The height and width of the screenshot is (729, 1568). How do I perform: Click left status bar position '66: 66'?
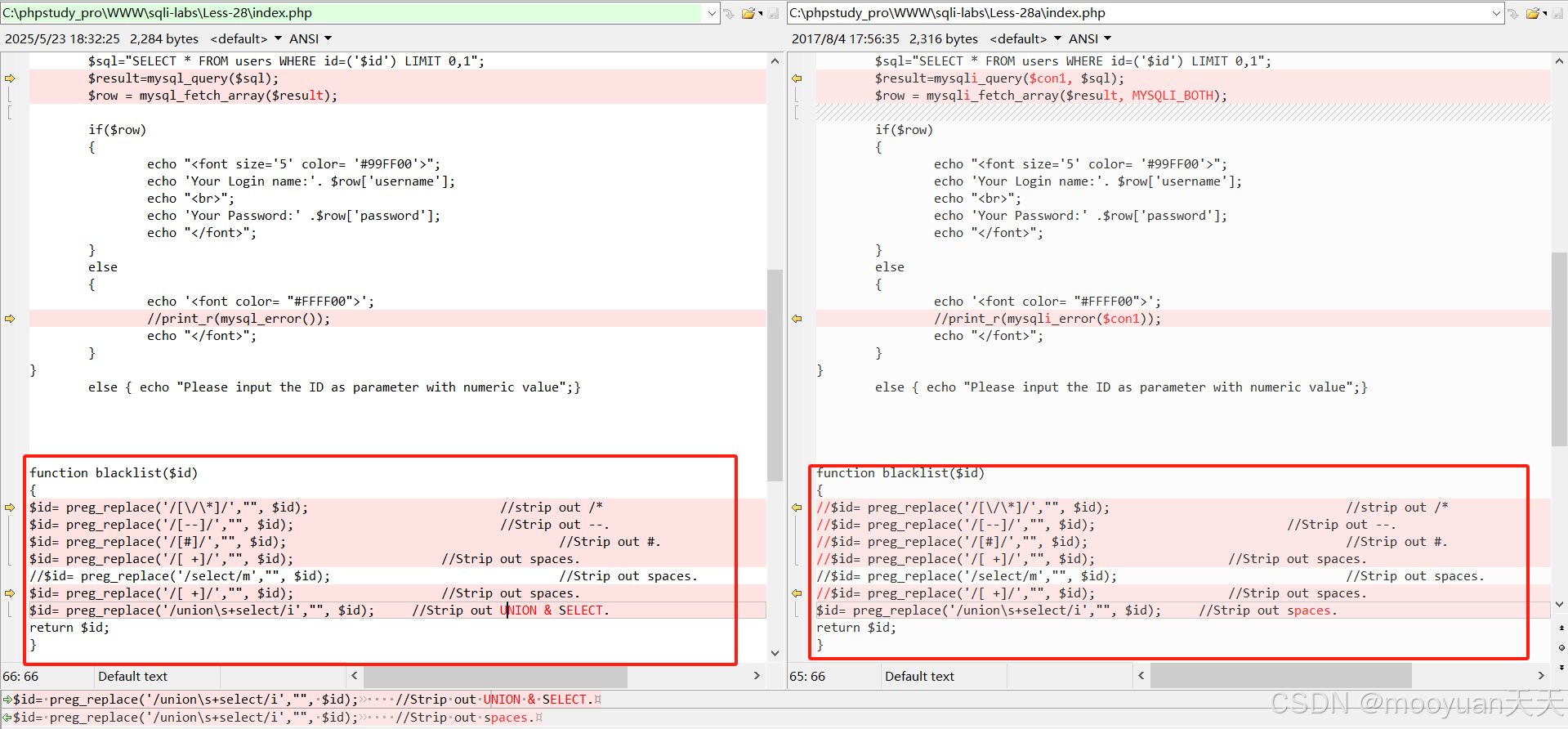point(20,677)
